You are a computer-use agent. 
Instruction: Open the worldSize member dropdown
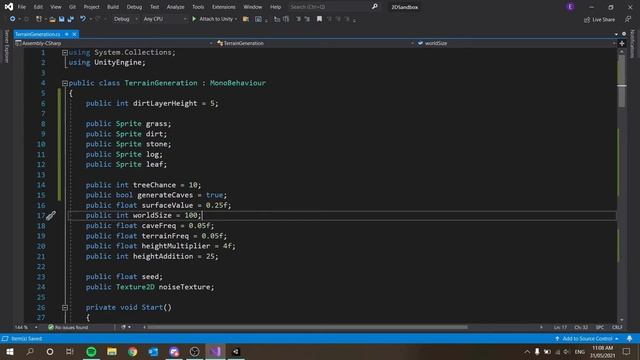(x=516, y=43)
